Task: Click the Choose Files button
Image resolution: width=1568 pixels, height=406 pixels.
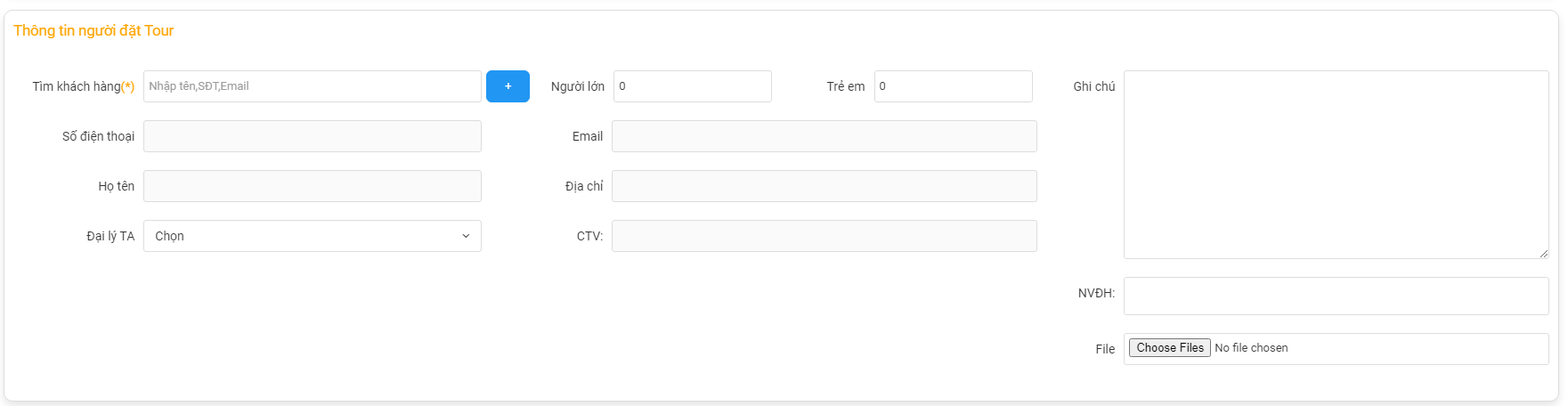Action: point(1169,348)
